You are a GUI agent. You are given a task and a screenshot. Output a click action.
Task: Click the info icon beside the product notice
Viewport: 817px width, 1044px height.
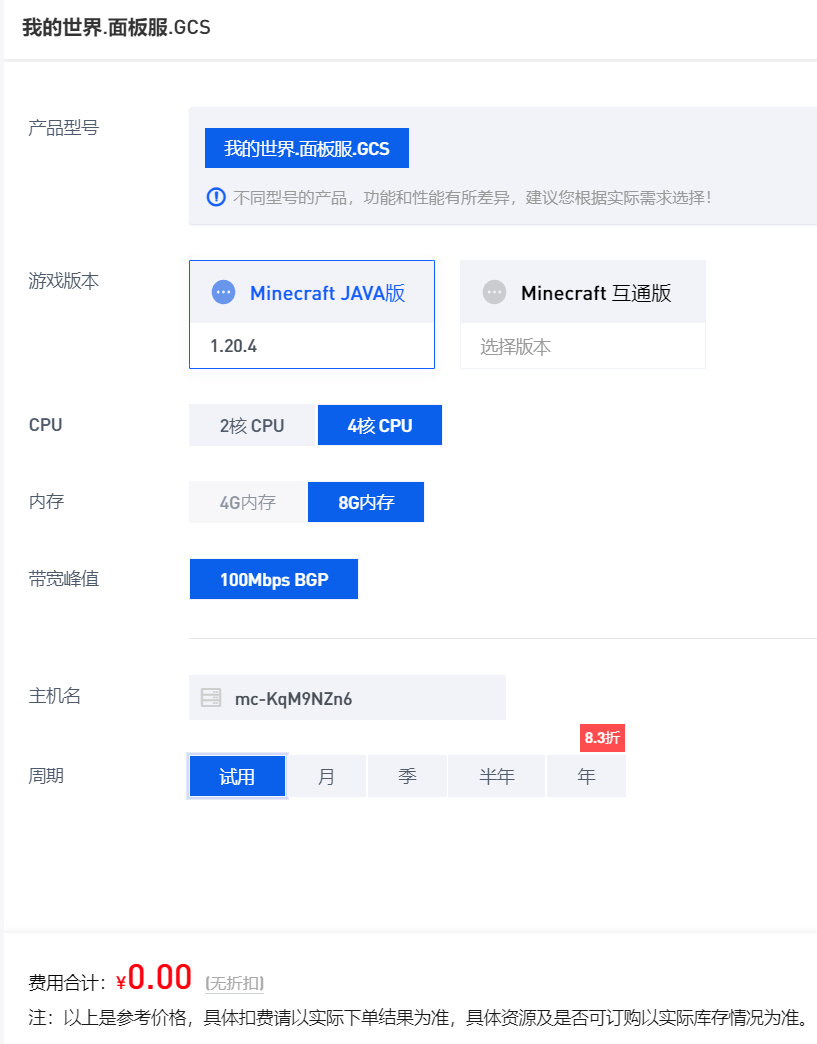tap(216, 198)
